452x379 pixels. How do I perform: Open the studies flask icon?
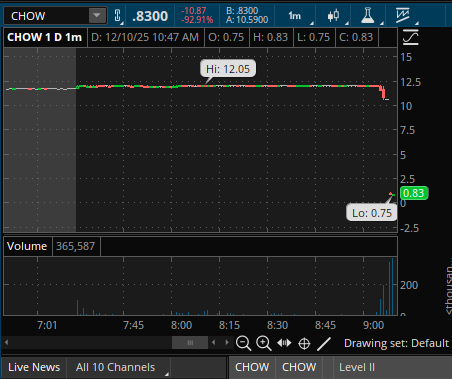click(368, 16)
